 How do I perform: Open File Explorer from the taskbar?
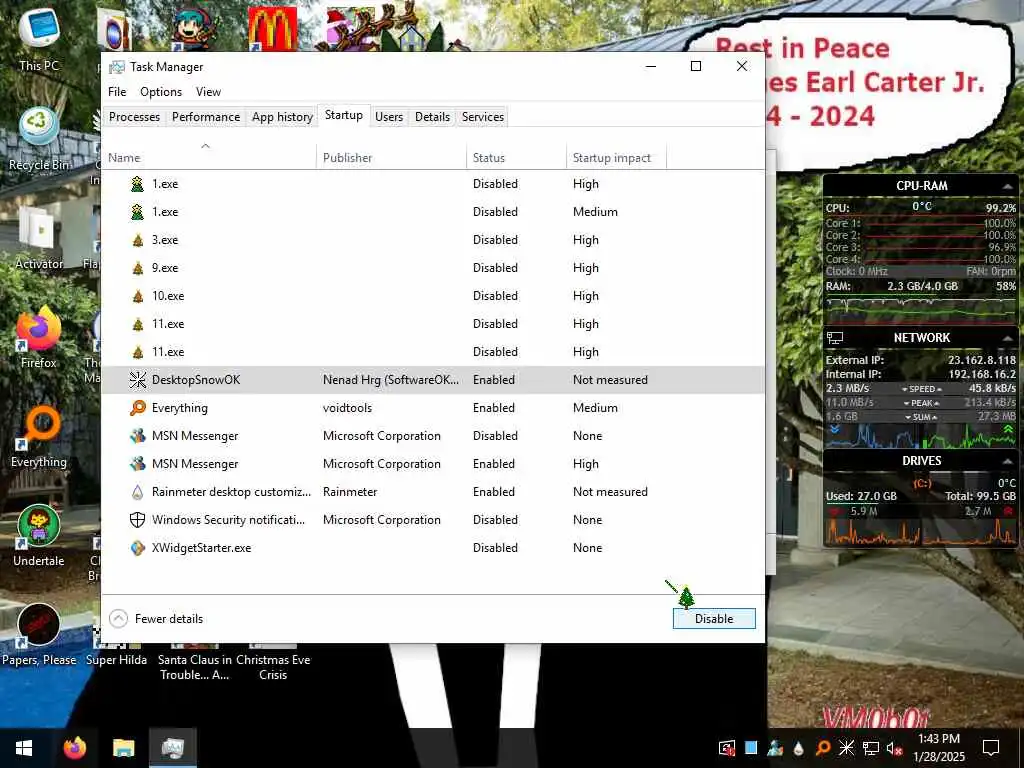pos(123,748)
